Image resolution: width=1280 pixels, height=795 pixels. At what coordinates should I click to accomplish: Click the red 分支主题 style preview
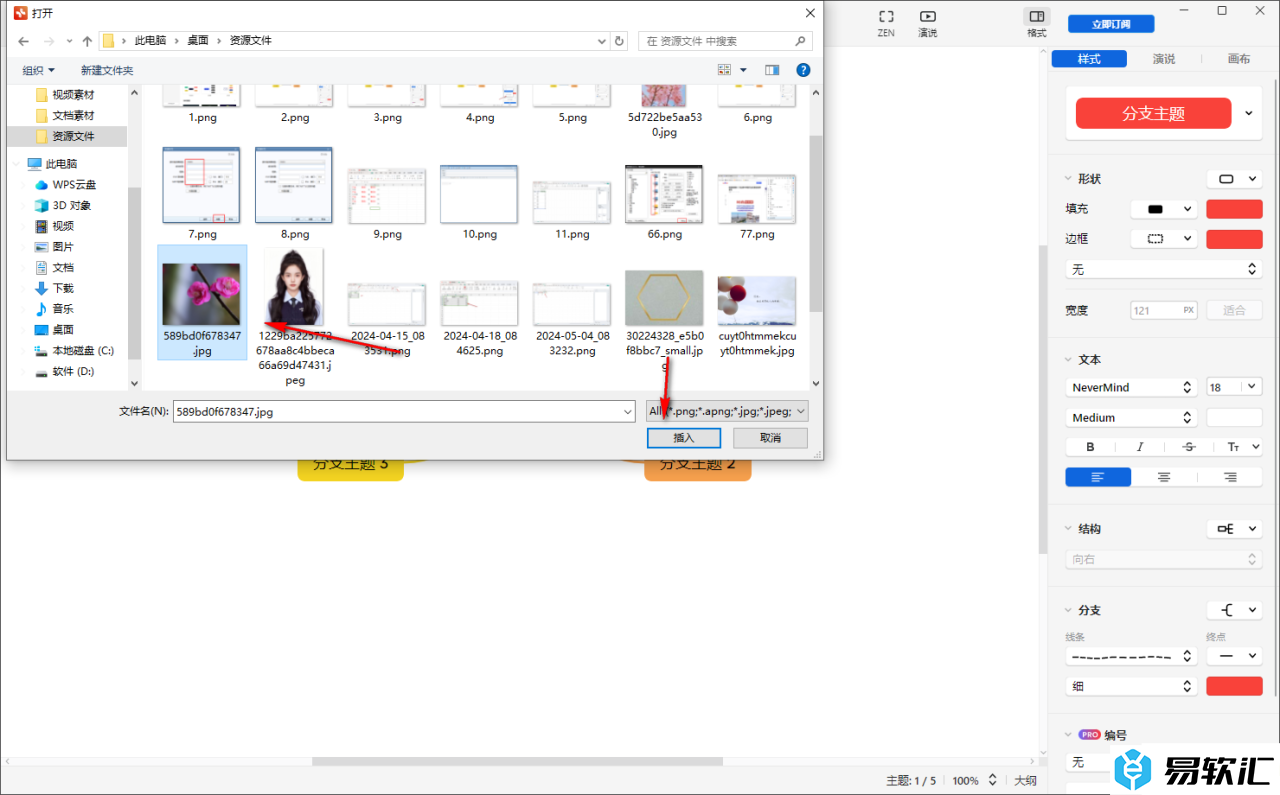click(x=1153, y=113)
